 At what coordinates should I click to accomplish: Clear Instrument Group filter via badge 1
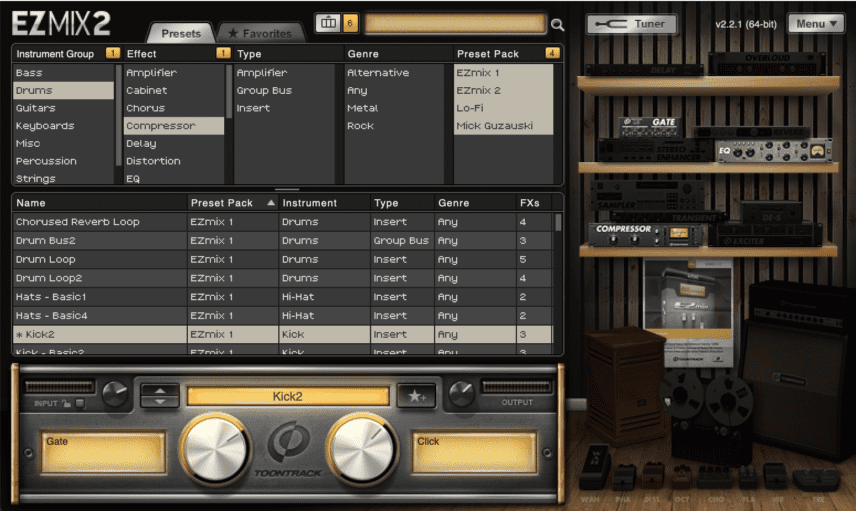(x=113, y=53)
